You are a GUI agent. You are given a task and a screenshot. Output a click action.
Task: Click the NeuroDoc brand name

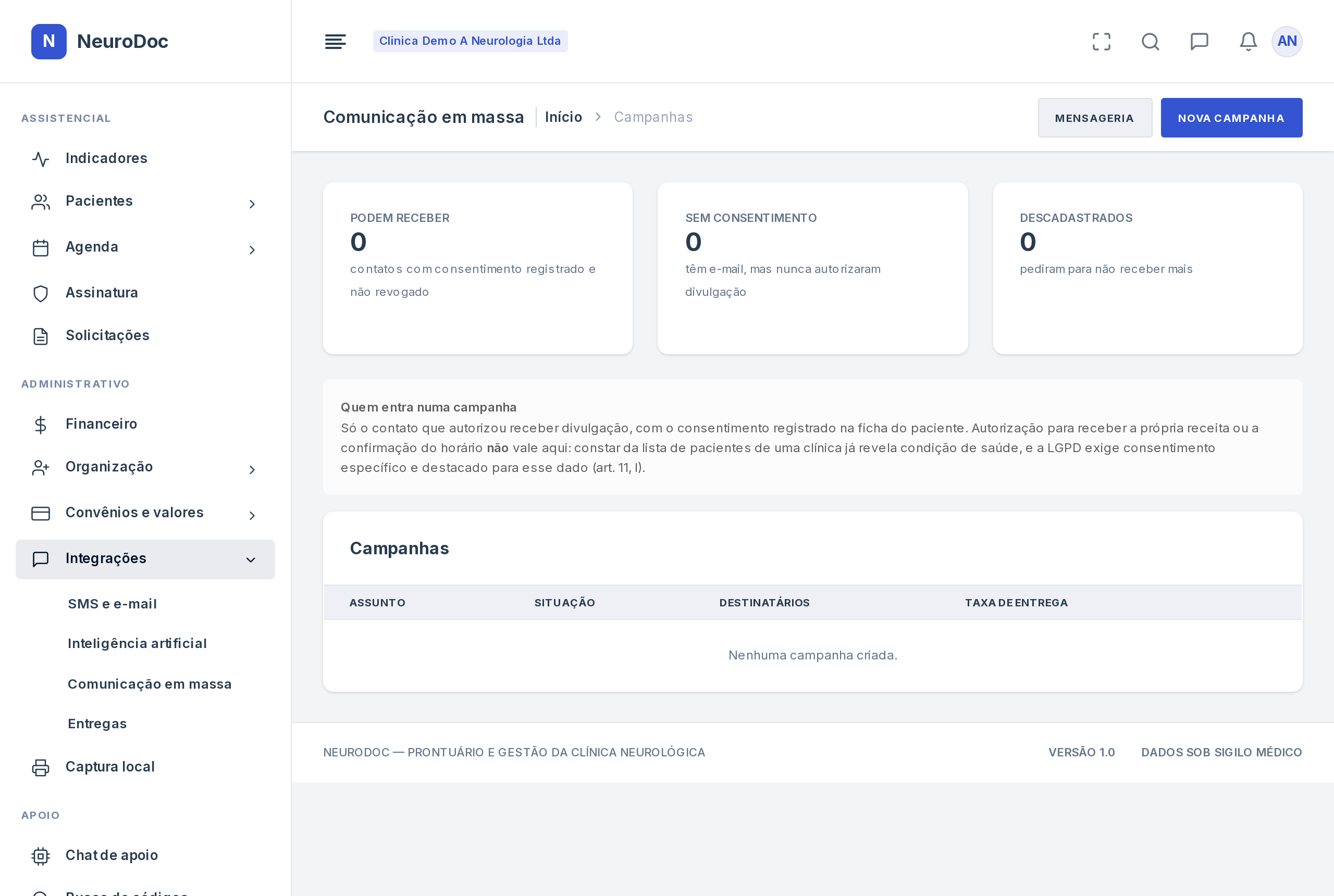[x=122, y=41]
